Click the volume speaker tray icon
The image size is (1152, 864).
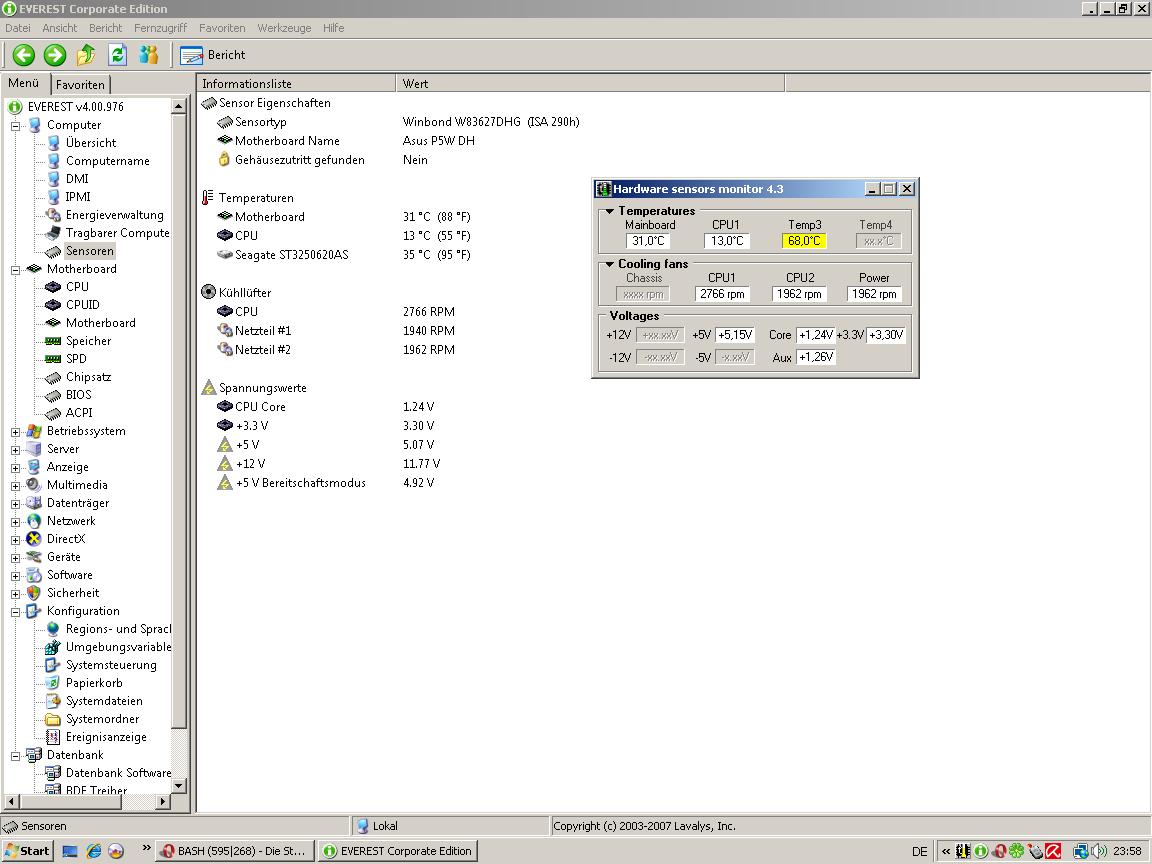(x=1099, y=851)
